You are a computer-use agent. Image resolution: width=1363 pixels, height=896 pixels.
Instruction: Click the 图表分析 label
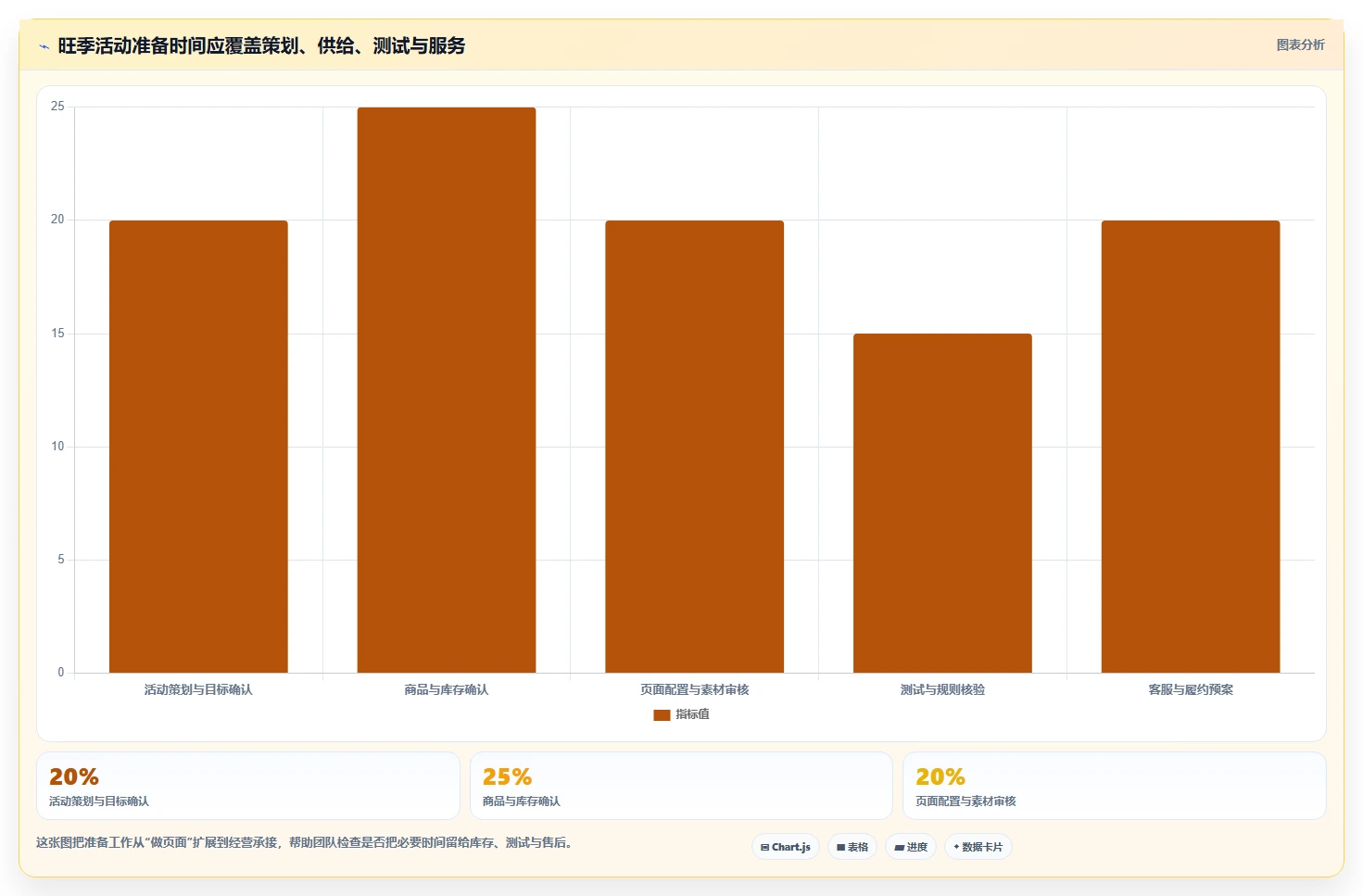pyautogui.click(x=1300, y=44)
